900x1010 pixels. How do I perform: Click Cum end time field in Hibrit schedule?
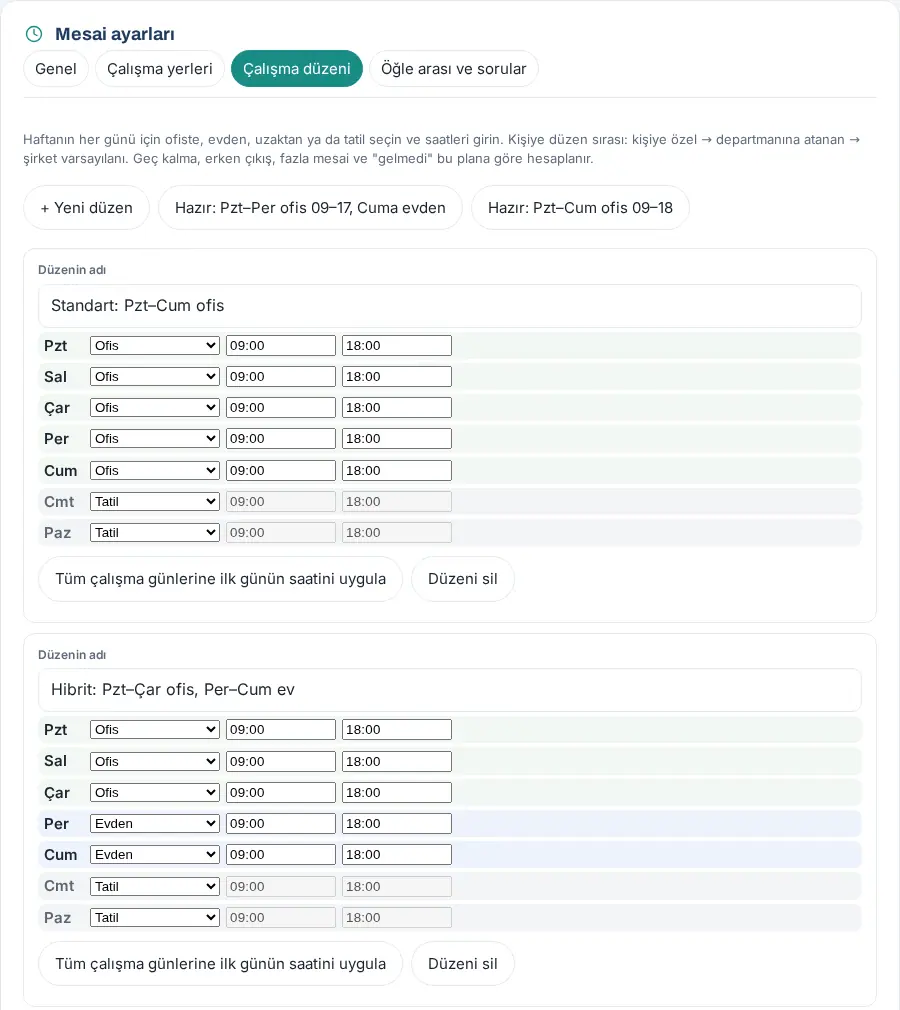coord(397,855)
